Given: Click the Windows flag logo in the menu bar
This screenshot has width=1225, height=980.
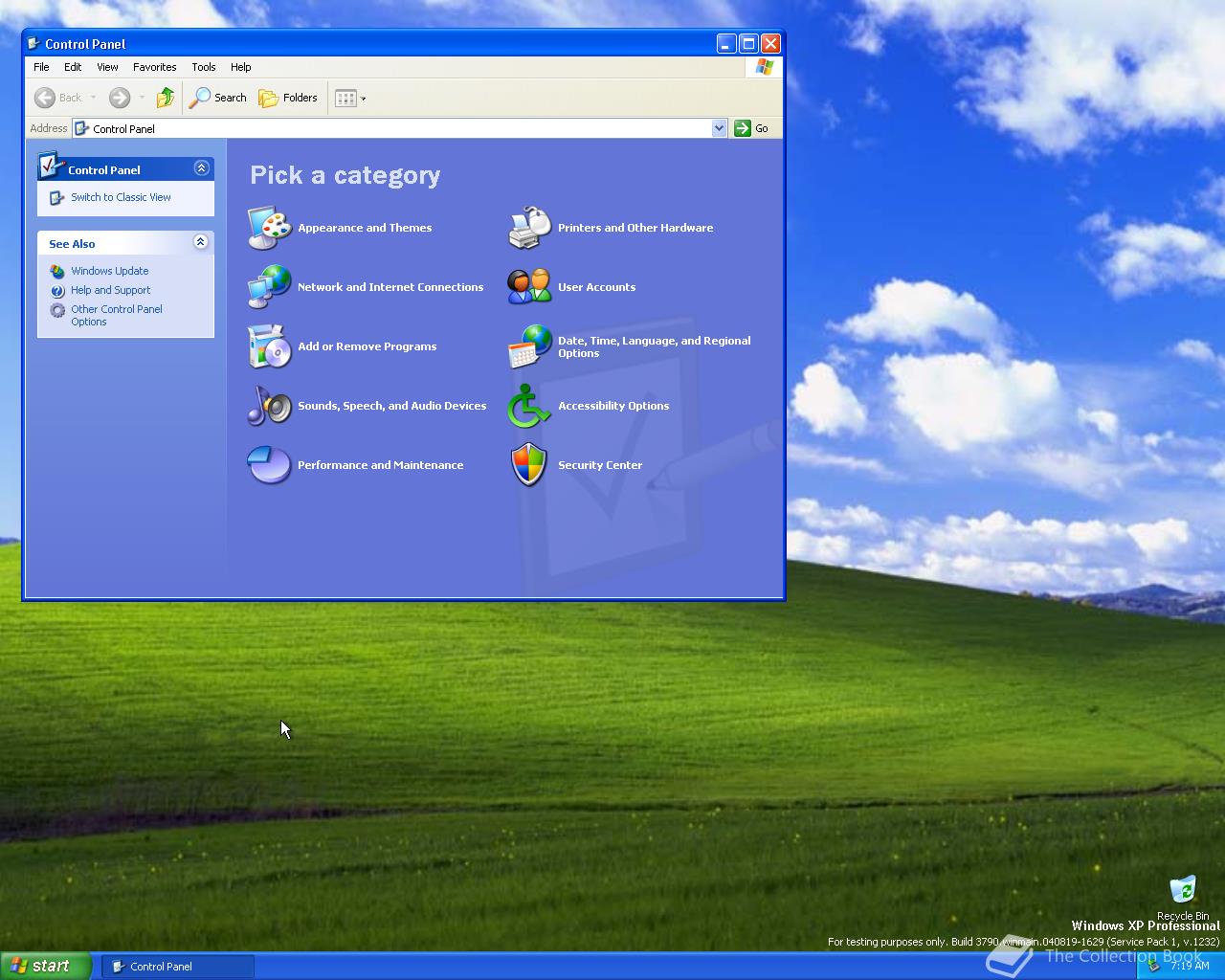Looking at the screenshot, I should point(764,67).
